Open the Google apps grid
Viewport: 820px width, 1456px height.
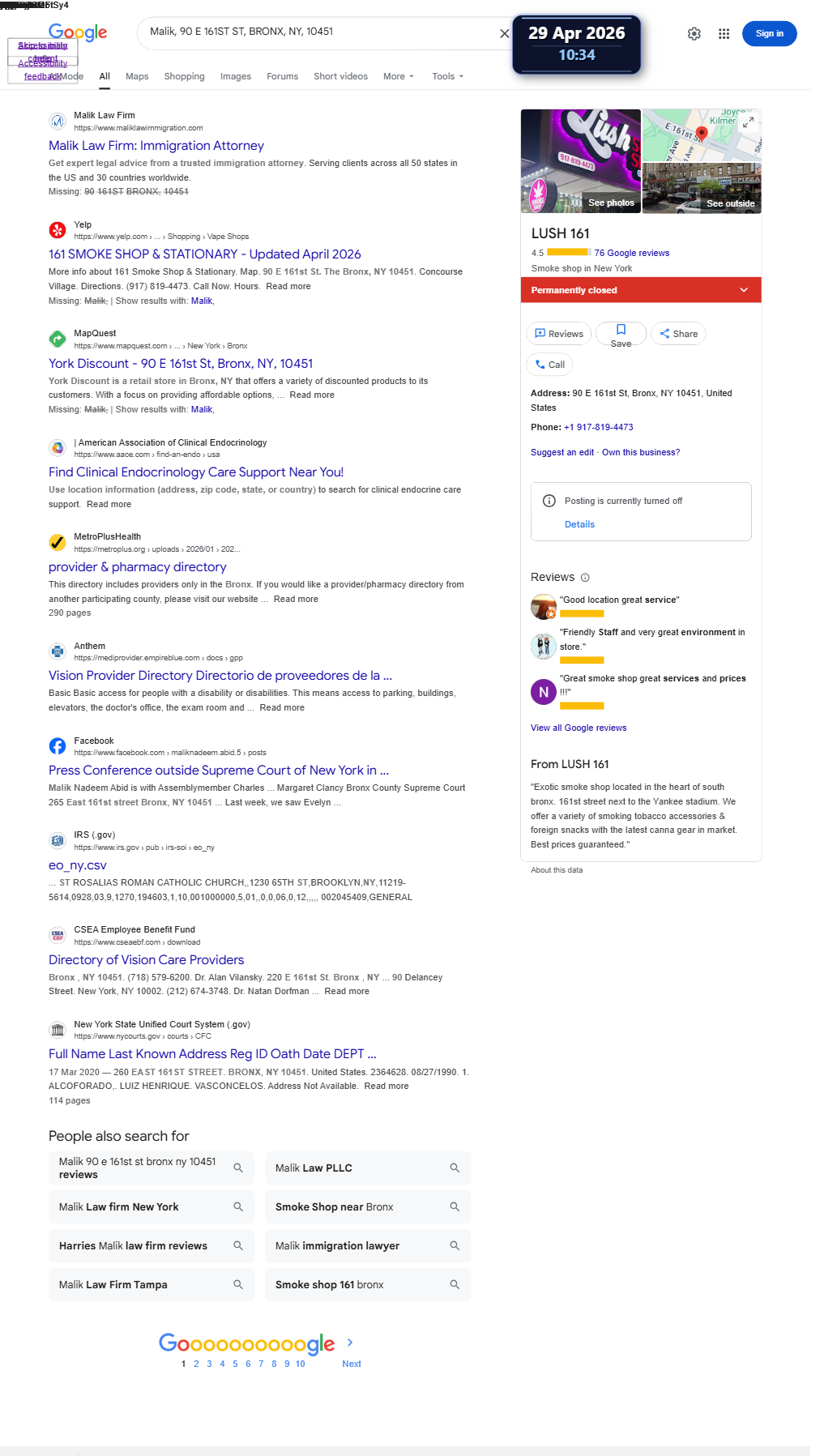[724, 34]
